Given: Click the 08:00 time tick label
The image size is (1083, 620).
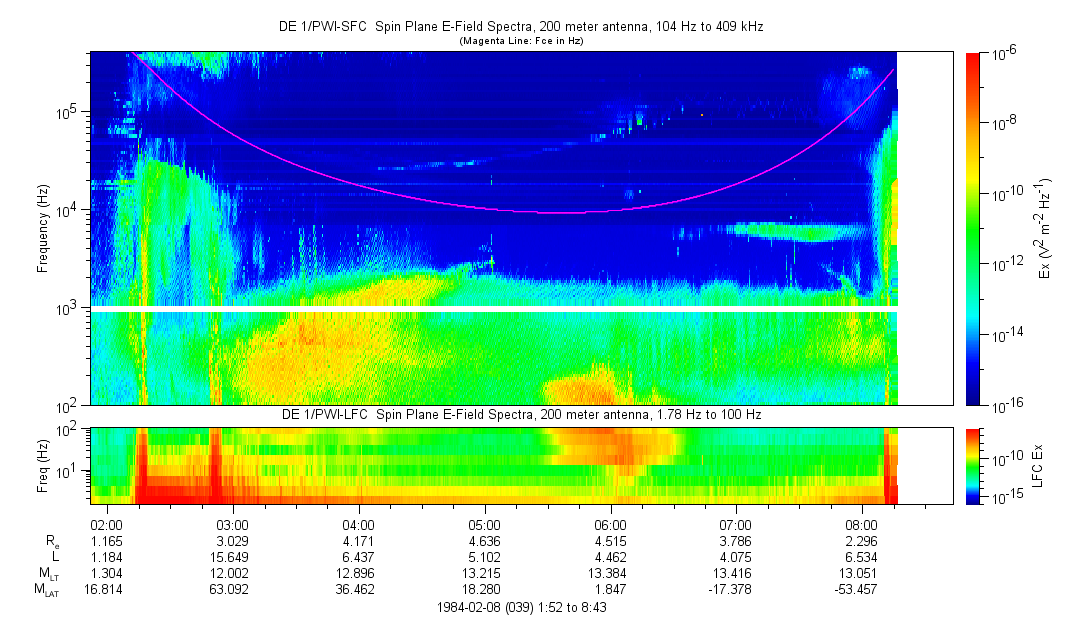Looking at the screenshot, I should [x=862, y=526].
